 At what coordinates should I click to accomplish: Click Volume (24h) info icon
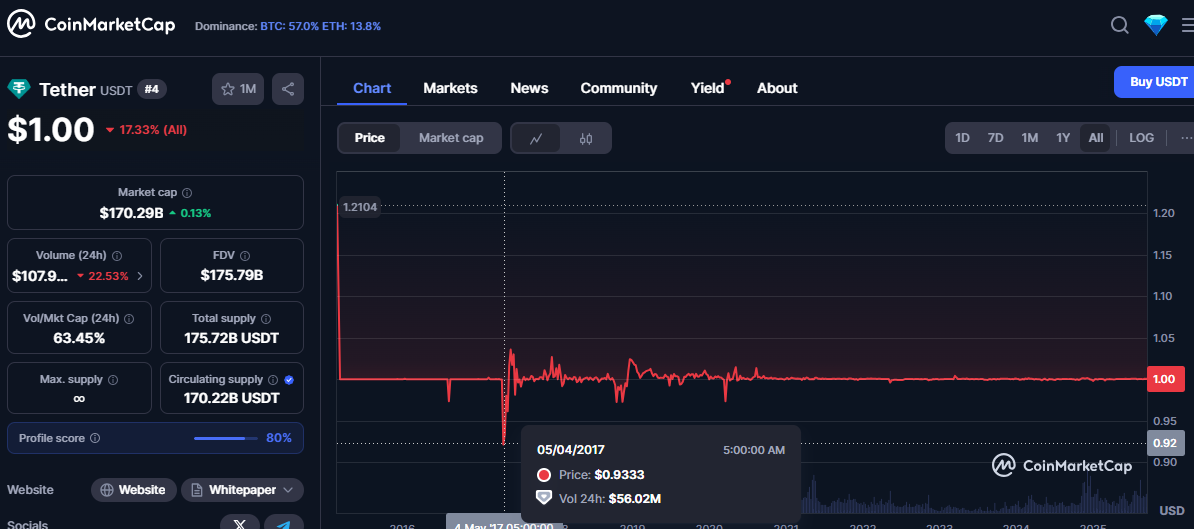coord(118,256)
